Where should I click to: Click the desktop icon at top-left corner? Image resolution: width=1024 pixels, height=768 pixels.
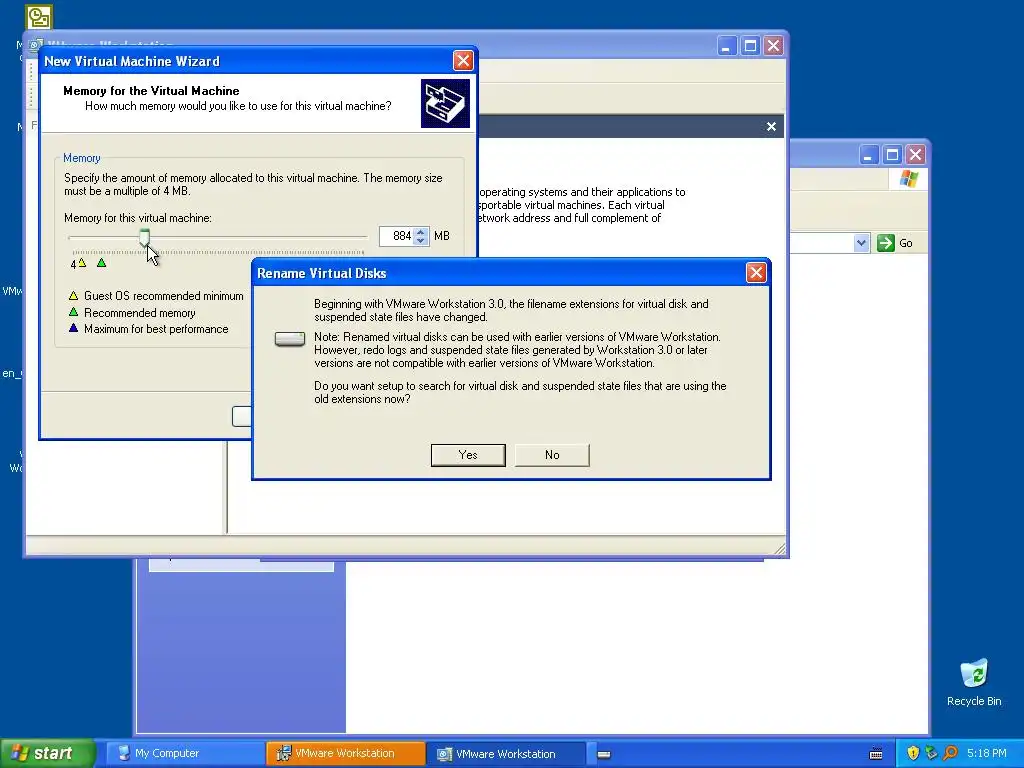(39, 17)
